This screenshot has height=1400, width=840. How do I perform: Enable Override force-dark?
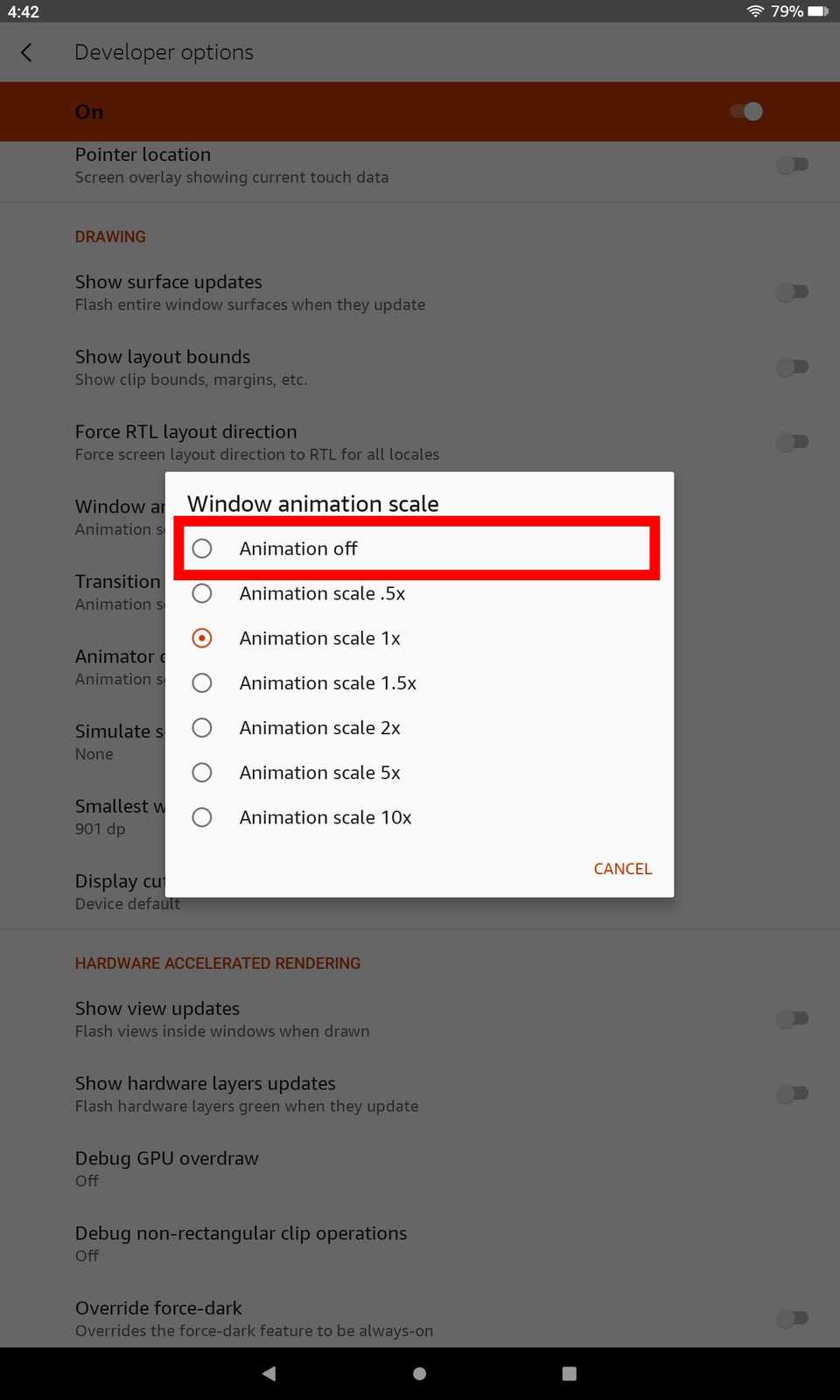click(x=792, y=1318)
